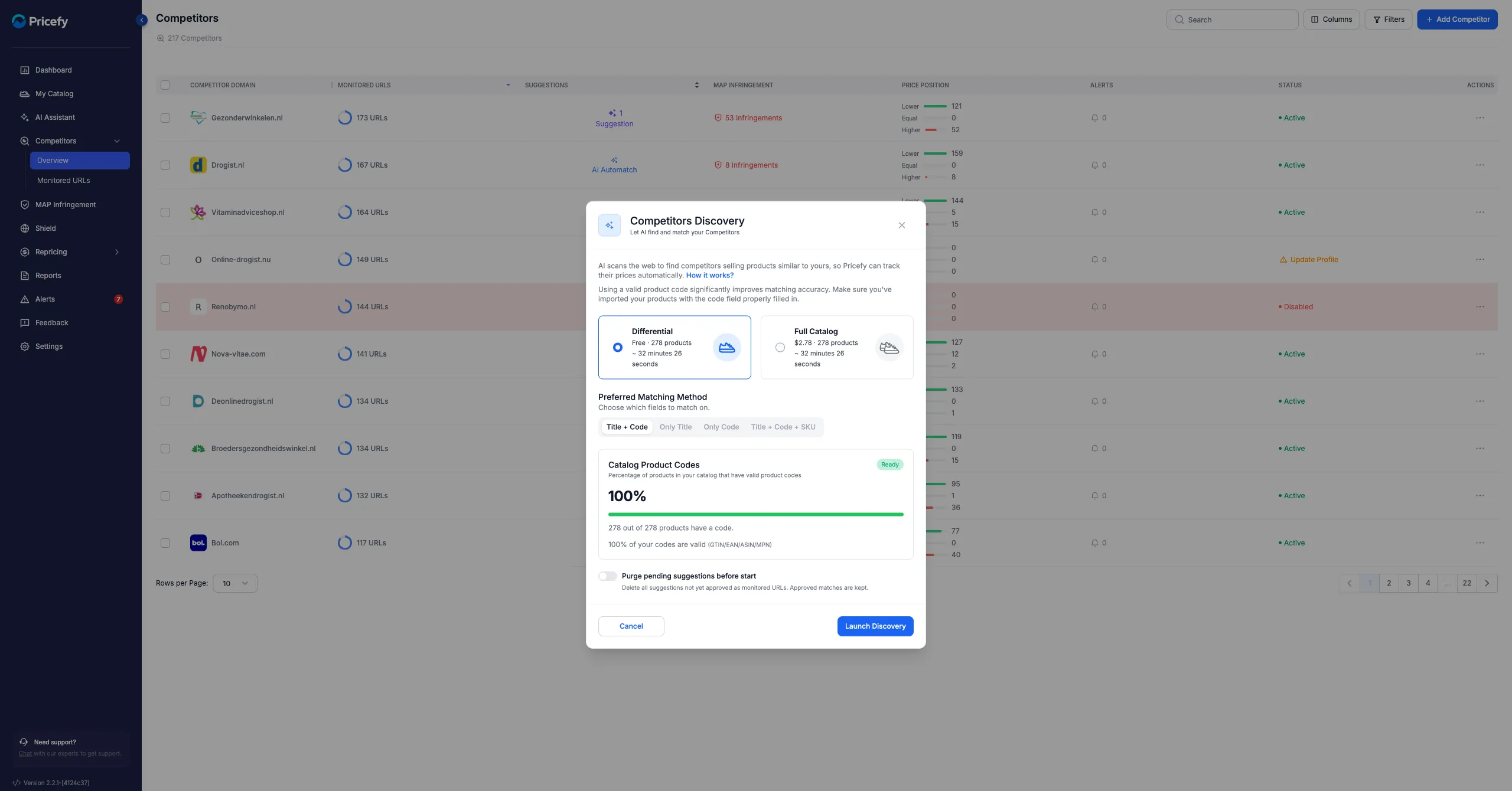This screenshot has height=791, width=1512.
Task: Choose Title + Code + SKU method
Action: click(783, 427)
